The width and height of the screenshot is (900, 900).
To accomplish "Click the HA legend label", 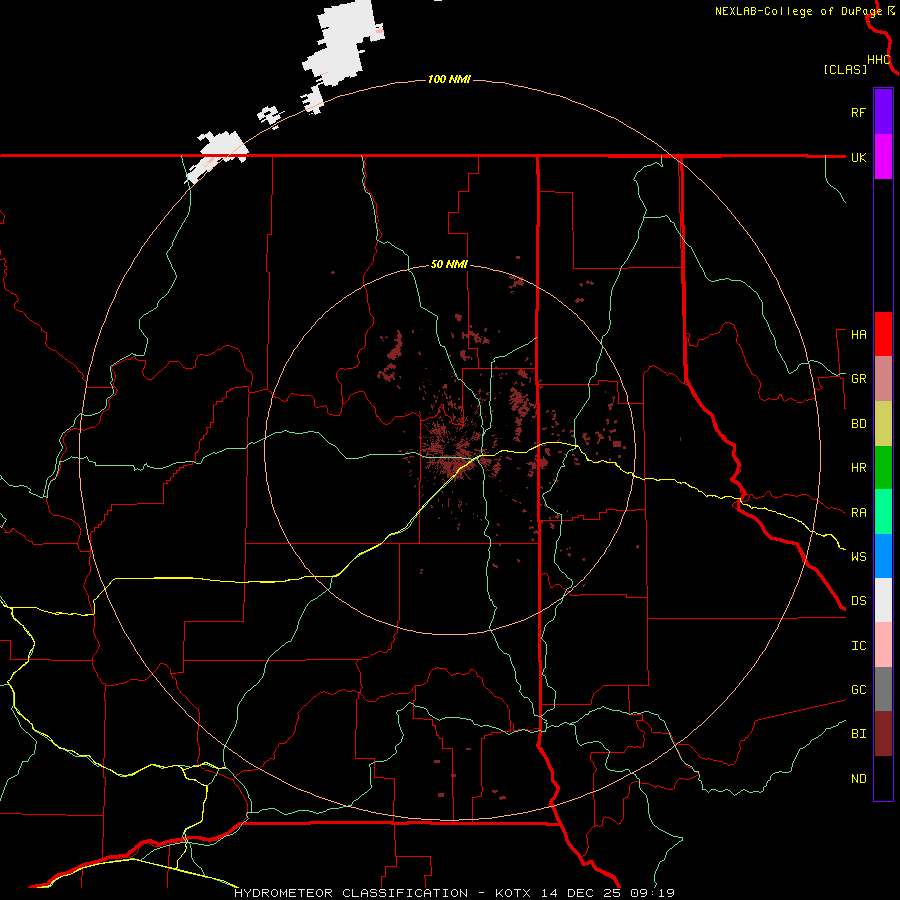I will (x=858, y=334).
